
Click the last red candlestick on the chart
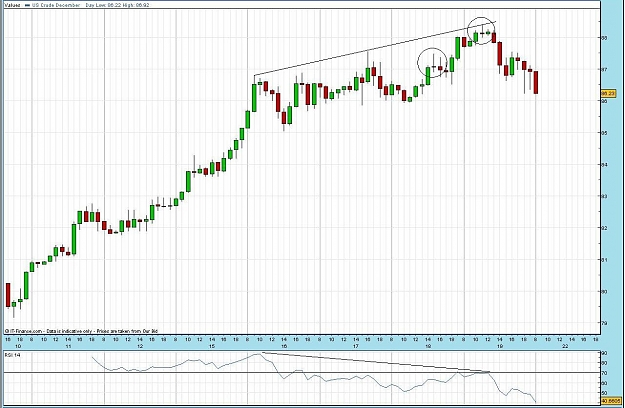[x=536, y=82]
